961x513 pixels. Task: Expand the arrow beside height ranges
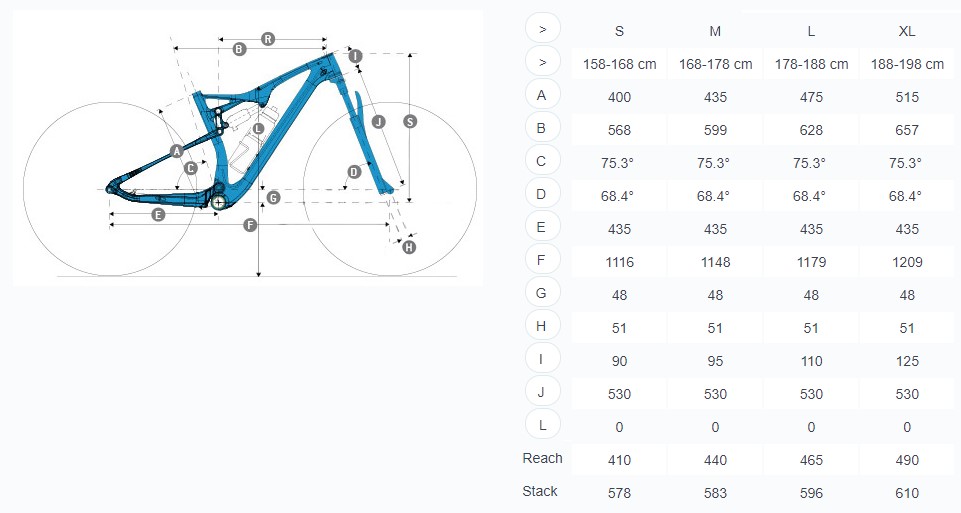542,63
